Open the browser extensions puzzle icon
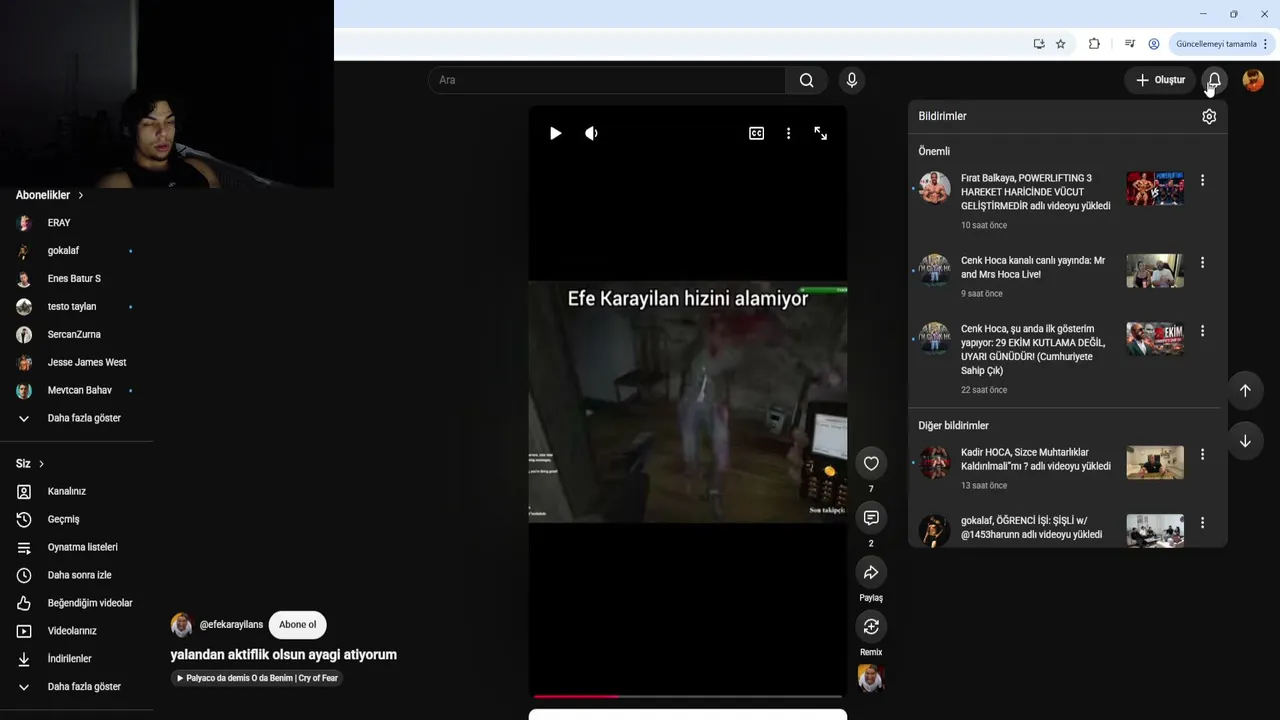Screen dimensions: 1280x720 pyautogui.click(x=1094, y=44)
